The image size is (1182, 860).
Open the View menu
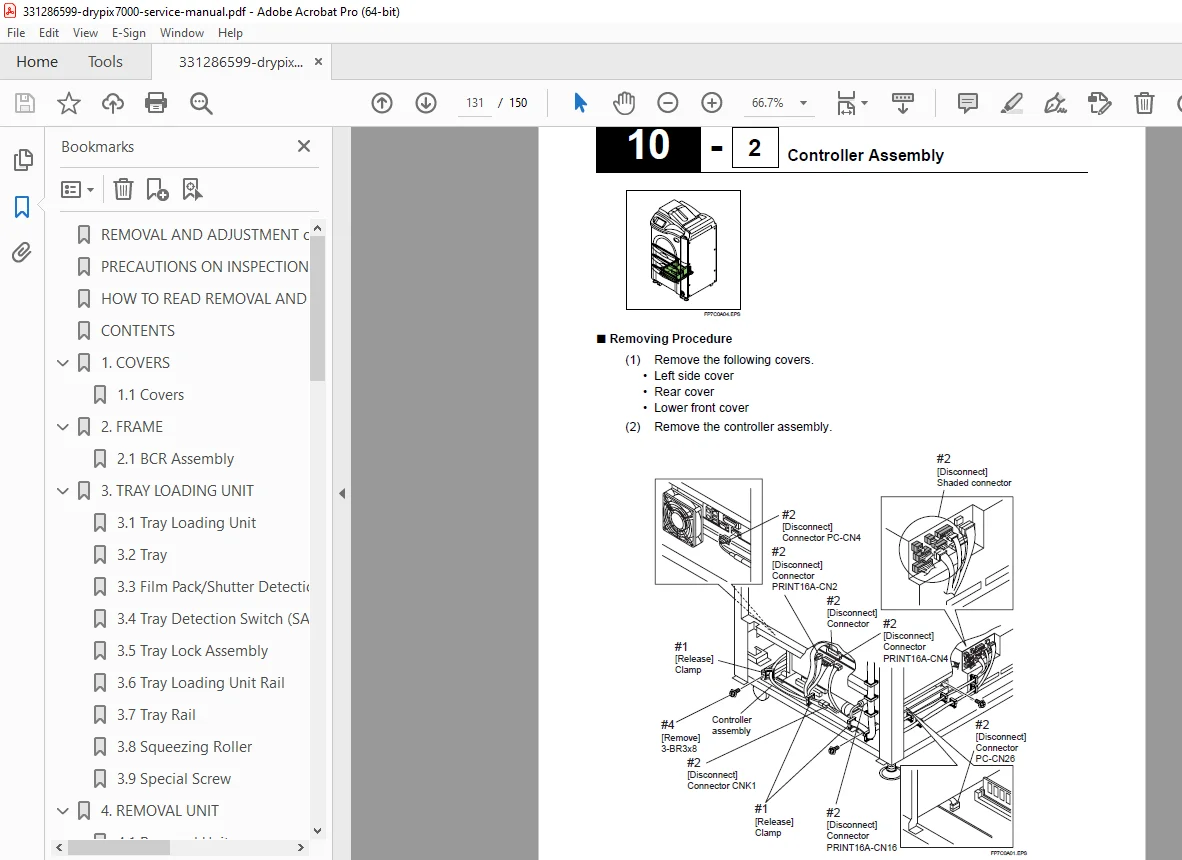point(85,32)
